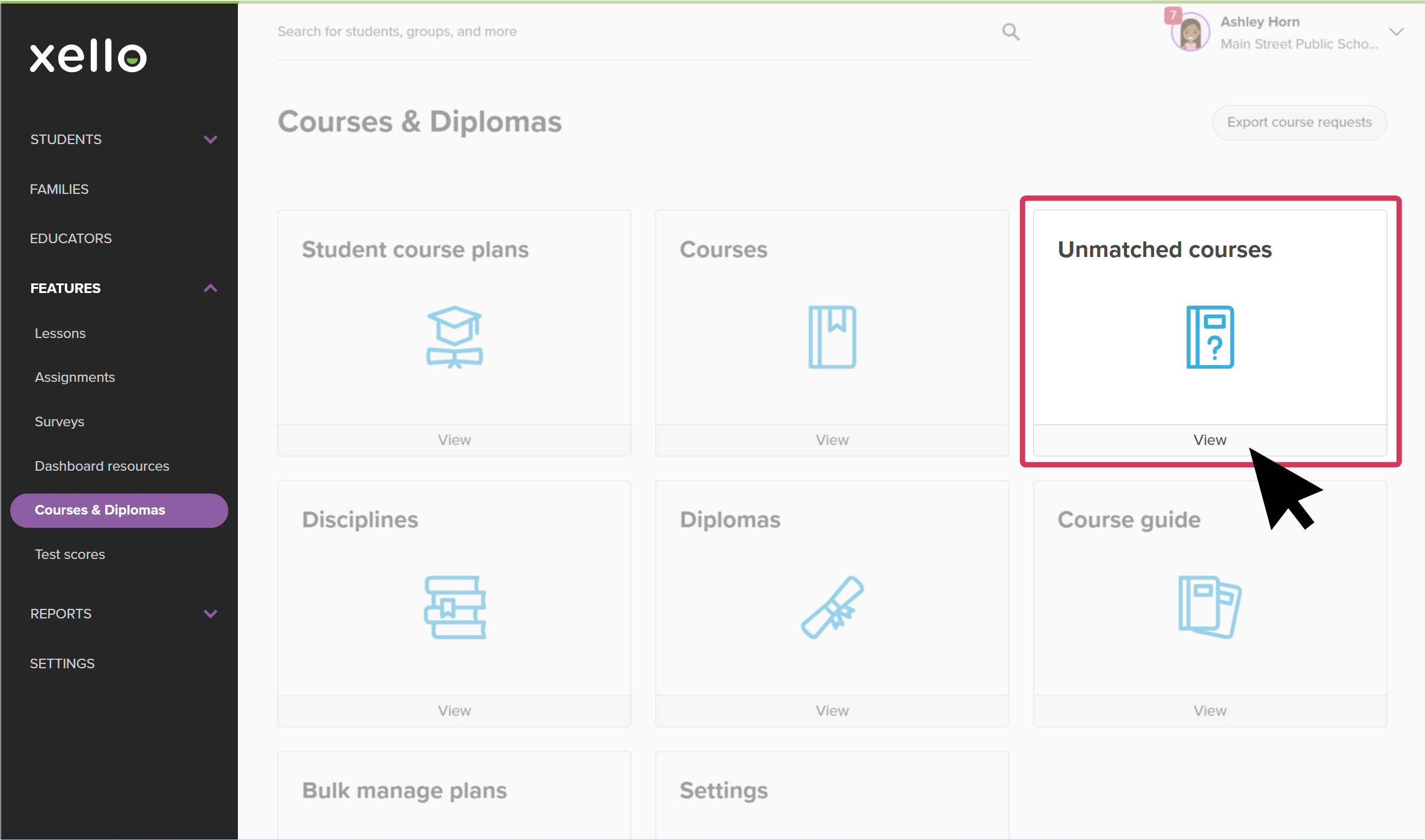Expand the Reports sidebar section

point(210,614)
